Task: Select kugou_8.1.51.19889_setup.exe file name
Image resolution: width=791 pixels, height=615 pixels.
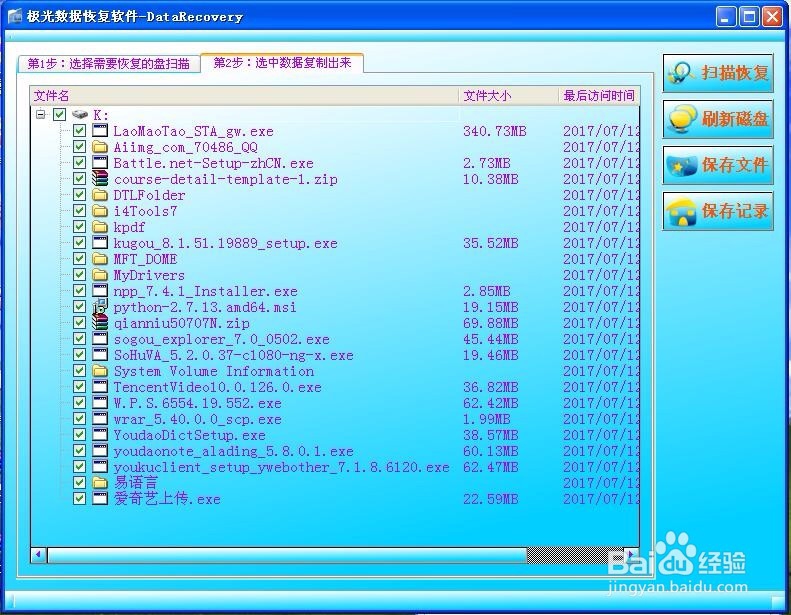Action: (x=225, y=243)
